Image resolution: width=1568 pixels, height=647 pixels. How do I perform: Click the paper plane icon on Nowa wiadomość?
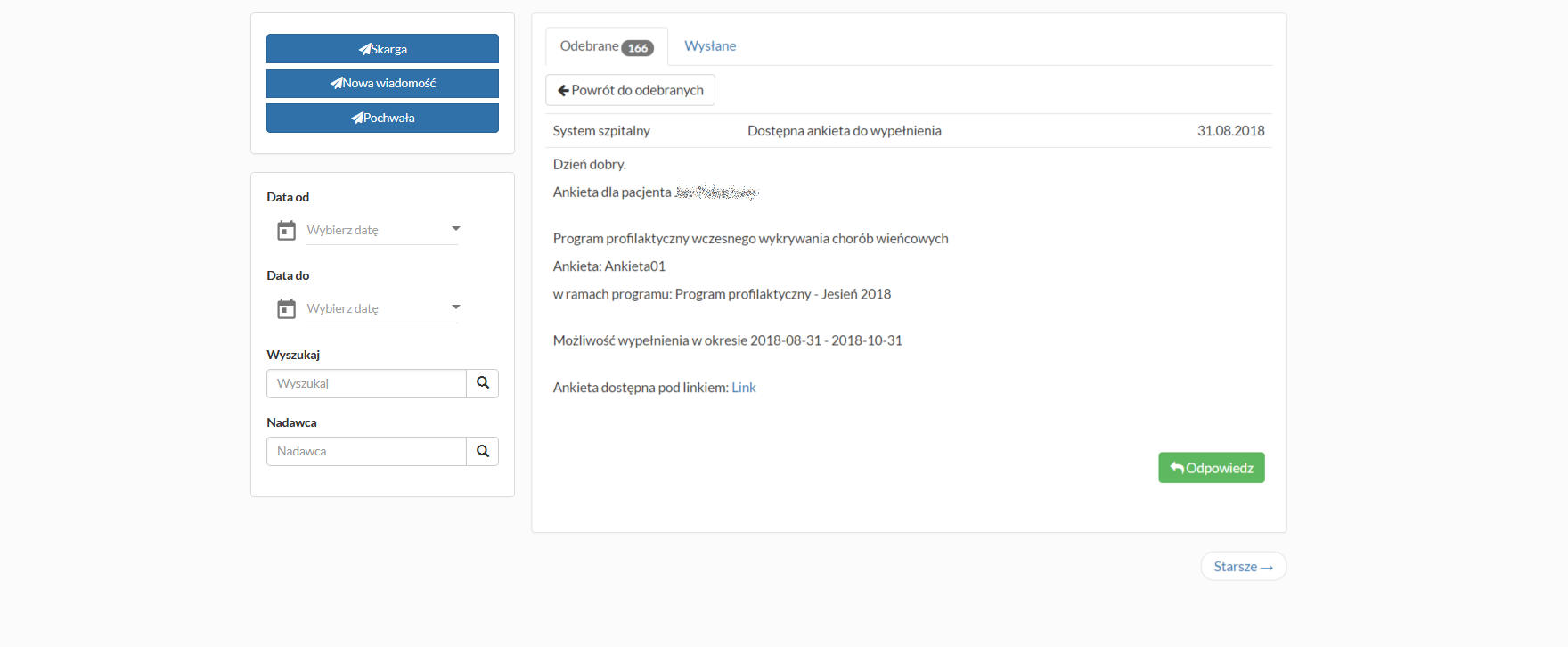tap(337, 83)
